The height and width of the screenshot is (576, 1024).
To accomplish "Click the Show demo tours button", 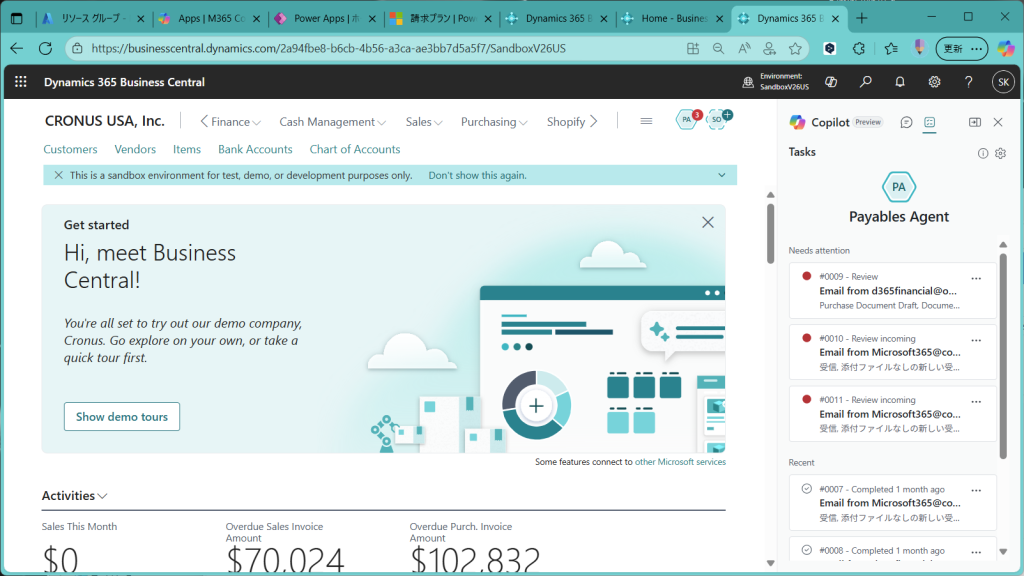I will pyautogui.click(x=121, y=417).
